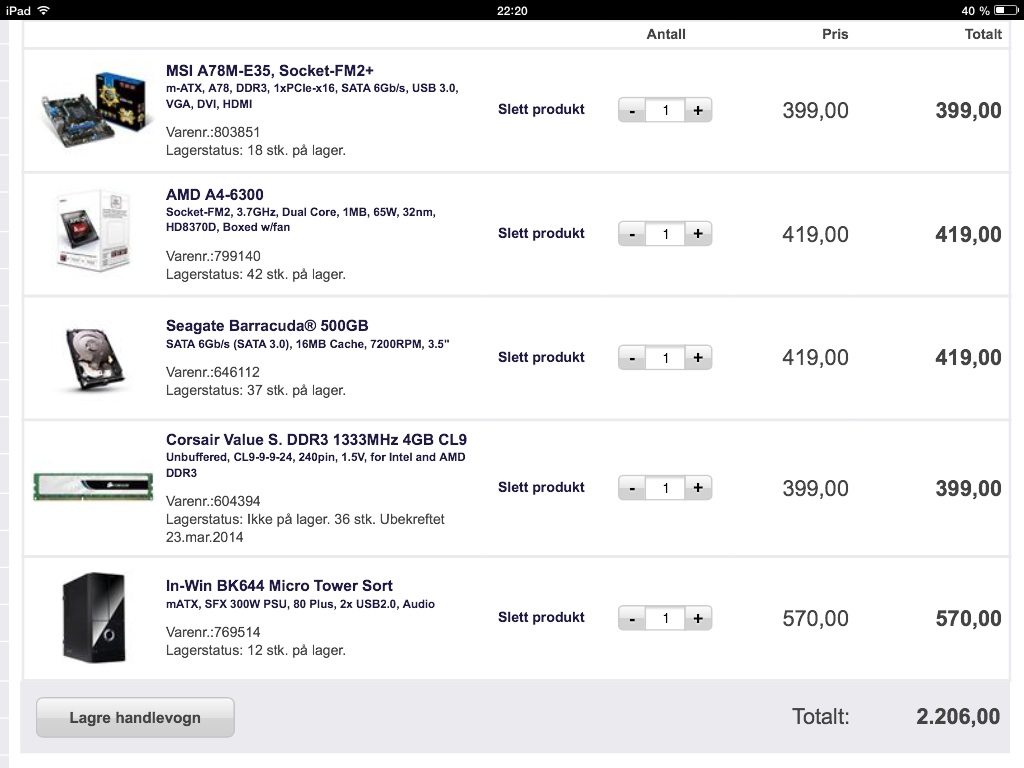Decrease quantity of MSI A78M-E35 motherboard
The width and height of the screenshot is (1024, 768).
(x=632, y=110)
